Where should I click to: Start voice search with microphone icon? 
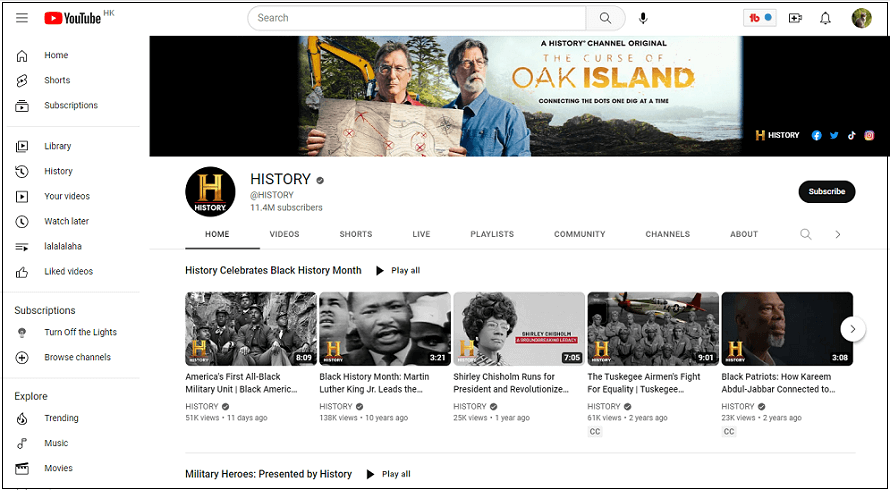click(643, 18)
